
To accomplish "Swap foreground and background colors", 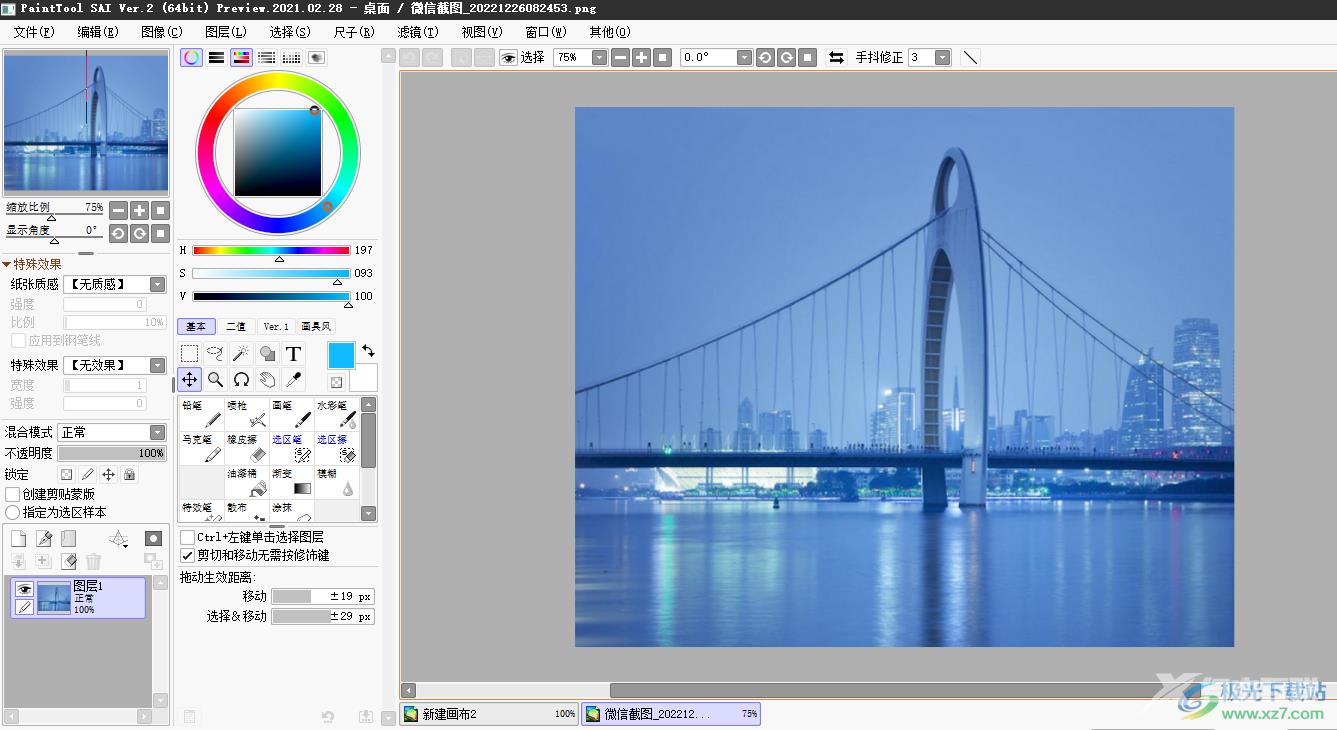I will click(368, 351).
